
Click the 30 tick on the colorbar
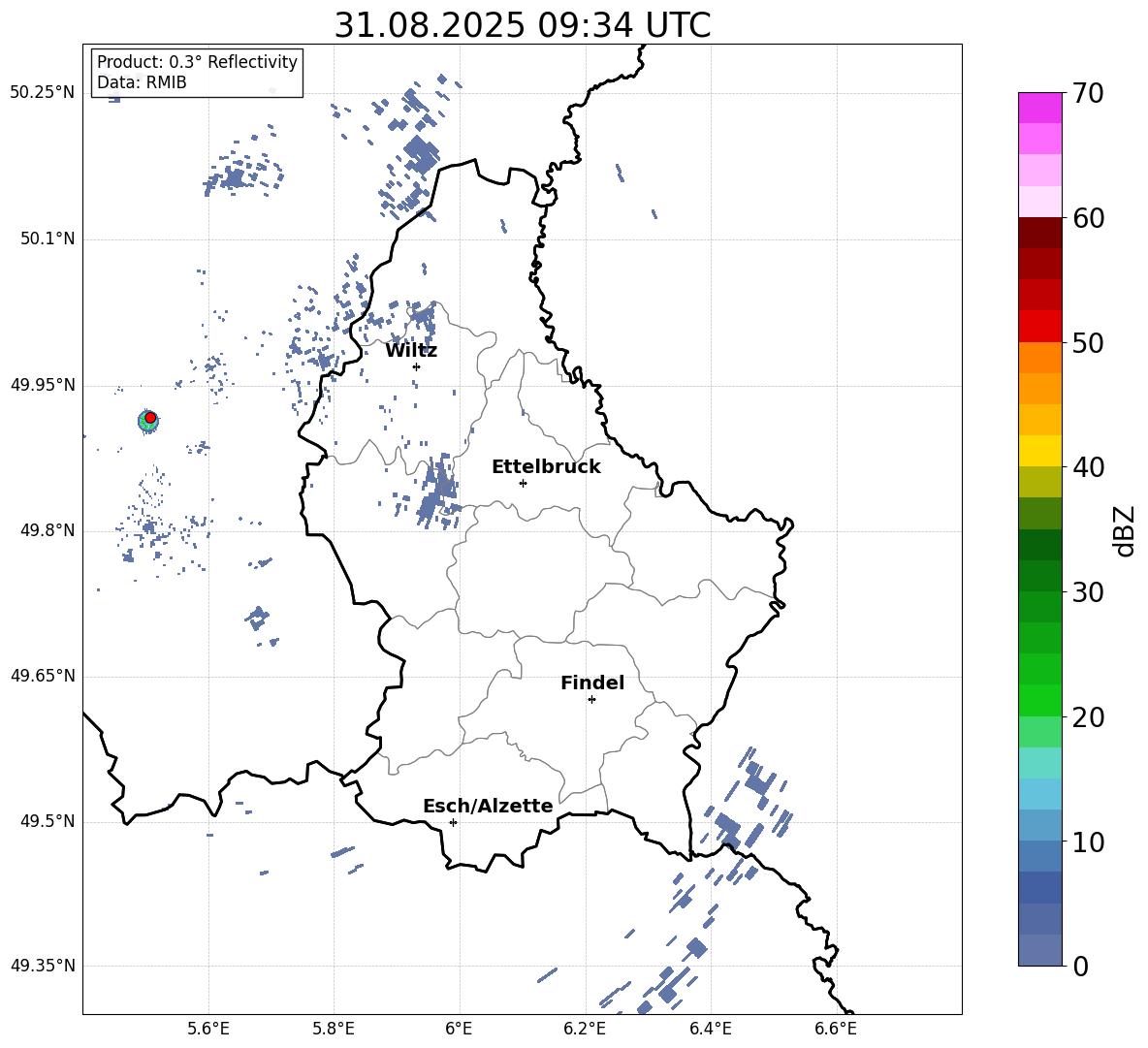[x=1088, y=591]
